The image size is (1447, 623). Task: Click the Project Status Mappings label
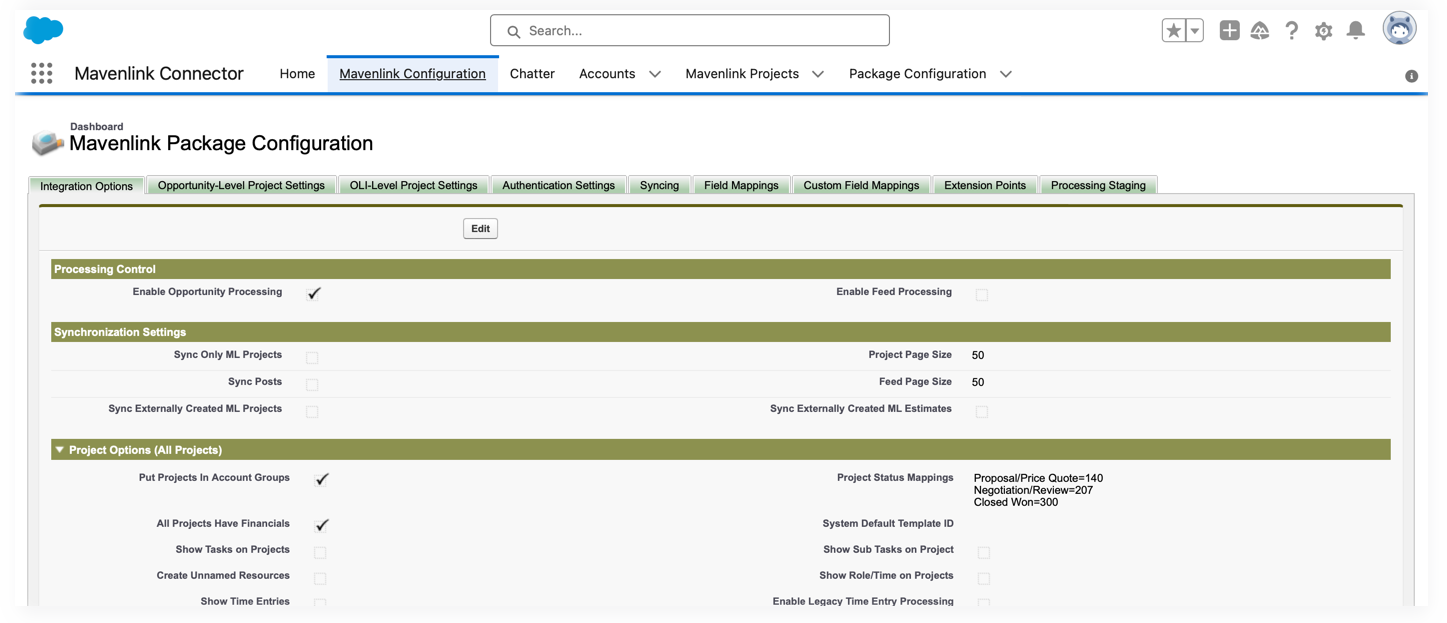895,477
